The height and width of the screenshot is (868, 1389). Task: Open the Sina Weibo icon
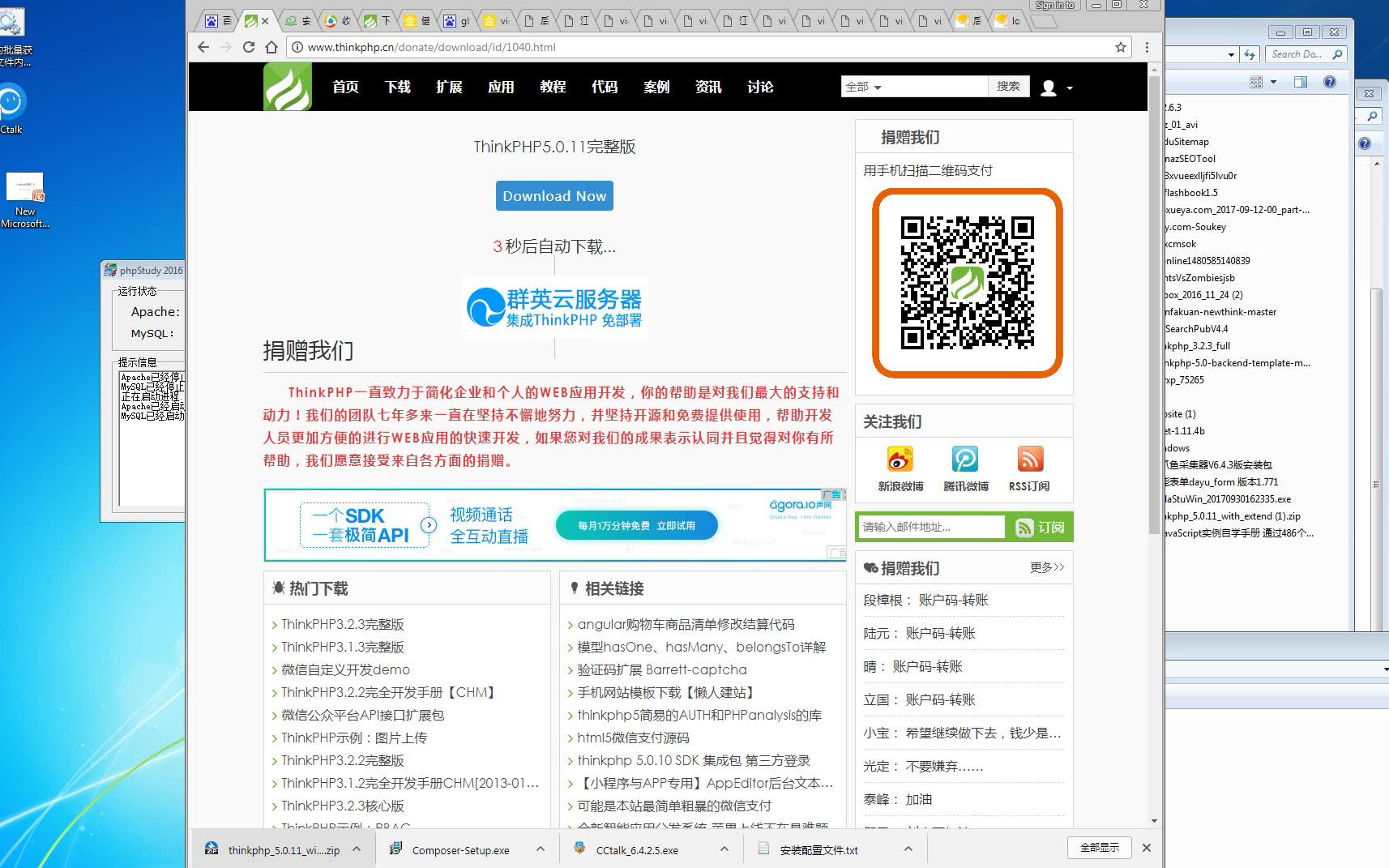coord(900,460)
